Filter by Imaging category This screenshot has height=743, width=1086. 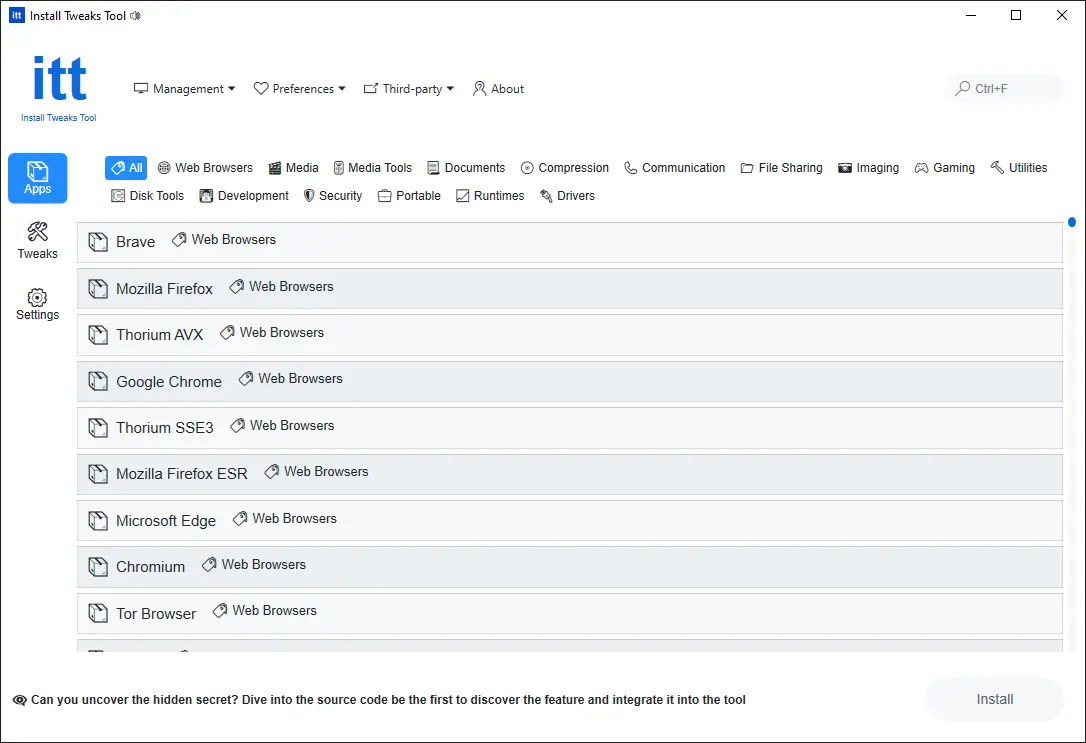point(869,168)
